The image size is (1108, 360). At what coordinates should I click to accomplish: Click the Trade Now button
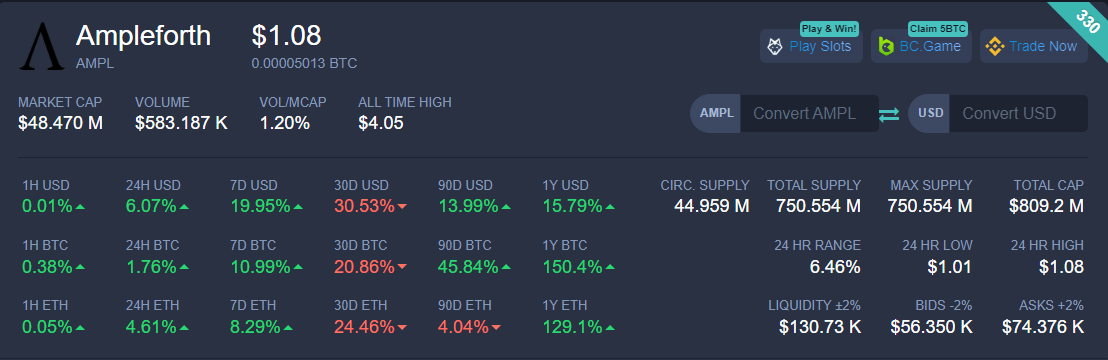[1034, 46]
